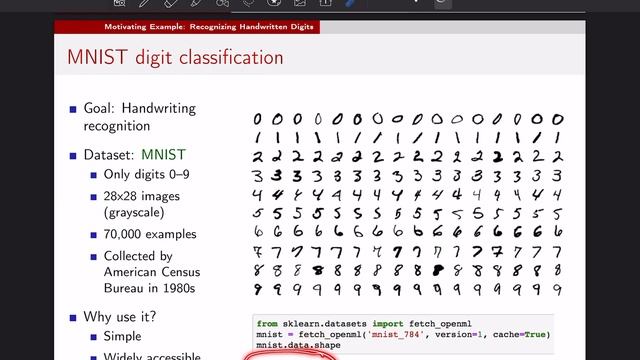Select the eraser tool in top toolbar
Screen dimensions: 640x360
[171, 3]
